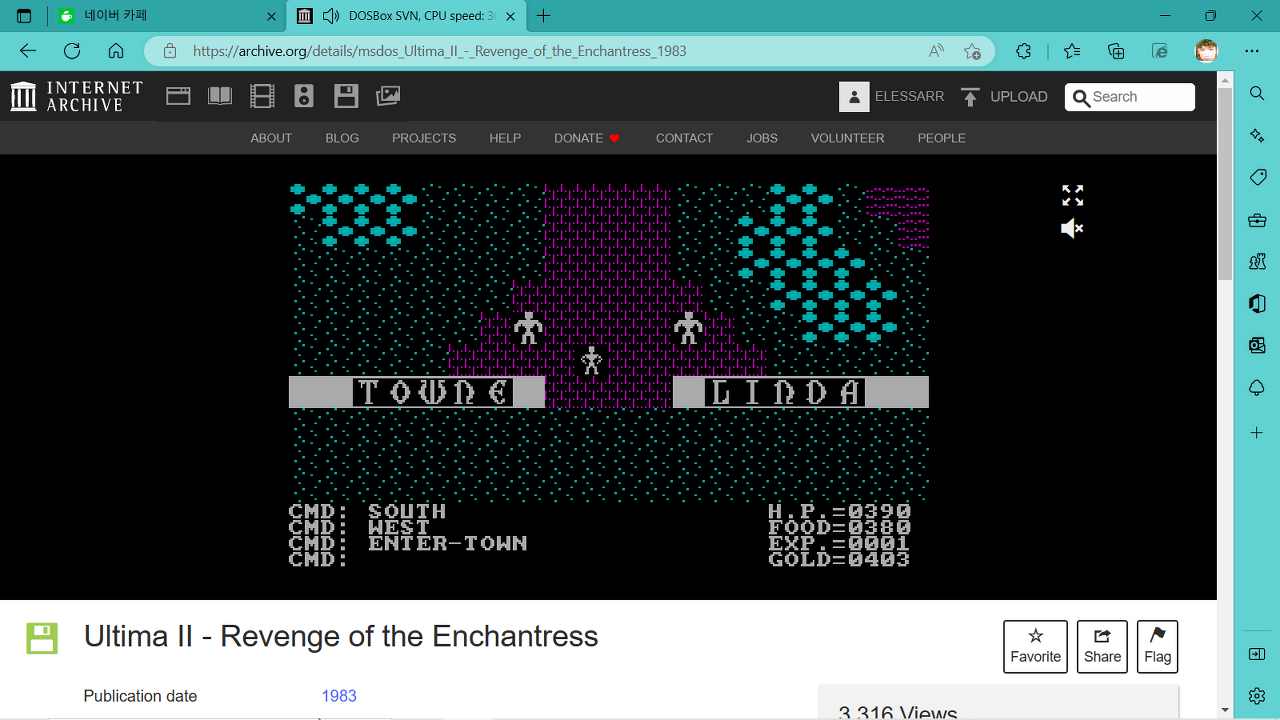This screenshot has width=1280, height=720.
Task: Select the DOSBox SVN browser tab
Action: (405, 16)
